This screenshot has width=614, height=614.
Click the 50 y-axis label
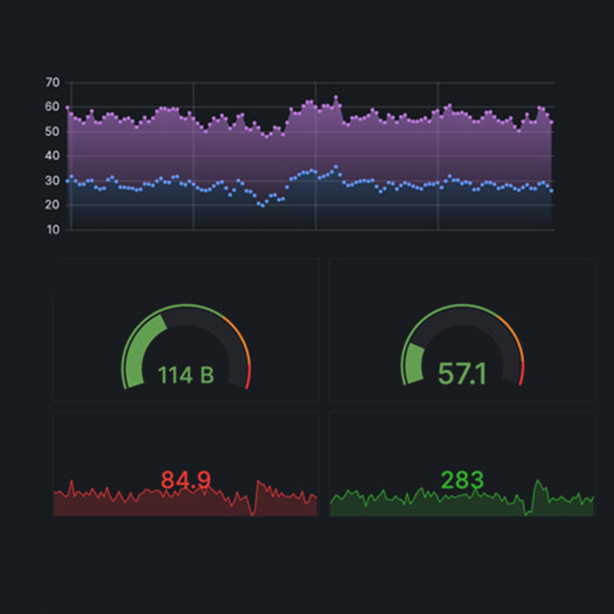(52, 132)
